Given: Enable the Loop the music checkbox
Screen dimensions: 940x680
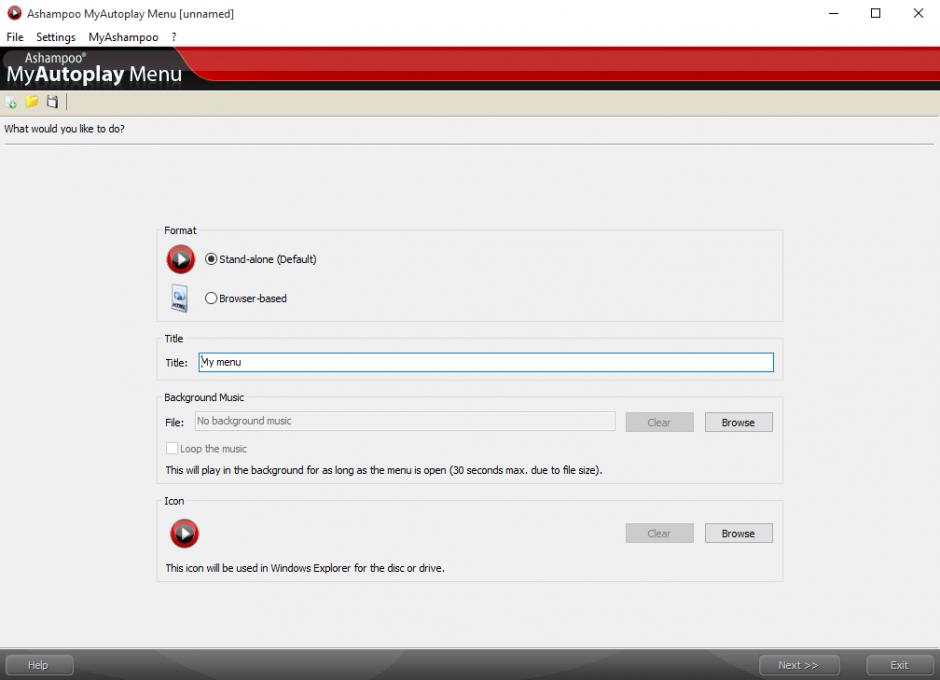Looking at the screenshot, I should (172, 449).
